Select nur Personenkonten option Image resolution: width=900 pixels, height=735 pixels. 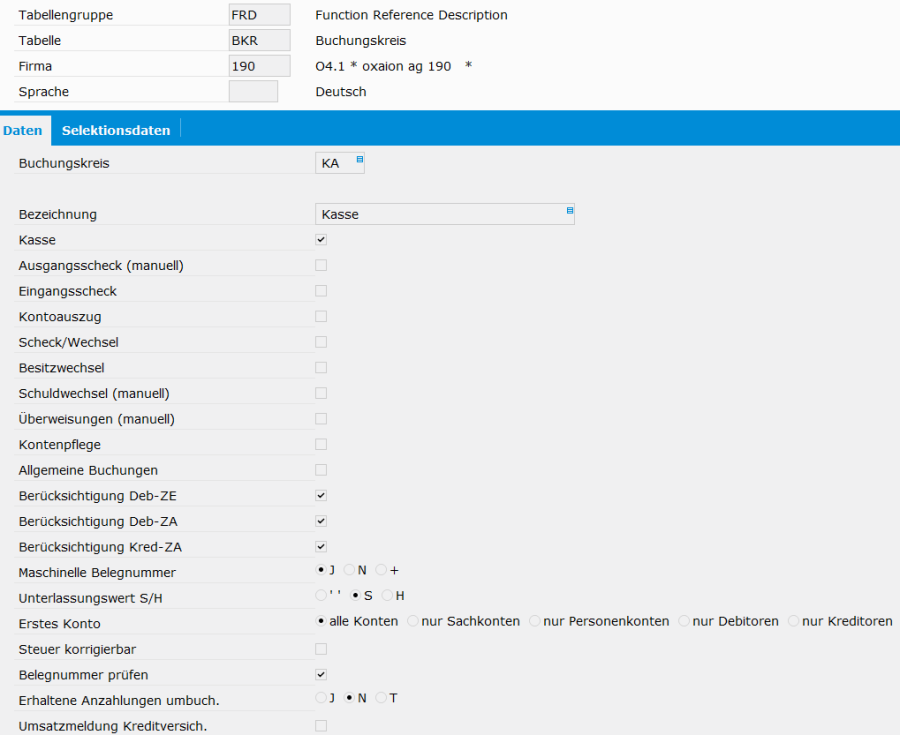point(534,621)
